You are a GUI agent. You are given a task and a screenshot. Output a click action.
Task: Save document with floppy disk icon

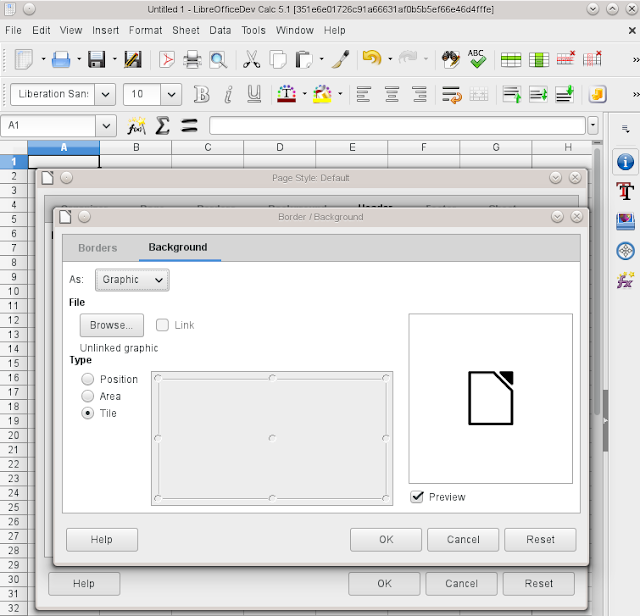coord(97,60)
